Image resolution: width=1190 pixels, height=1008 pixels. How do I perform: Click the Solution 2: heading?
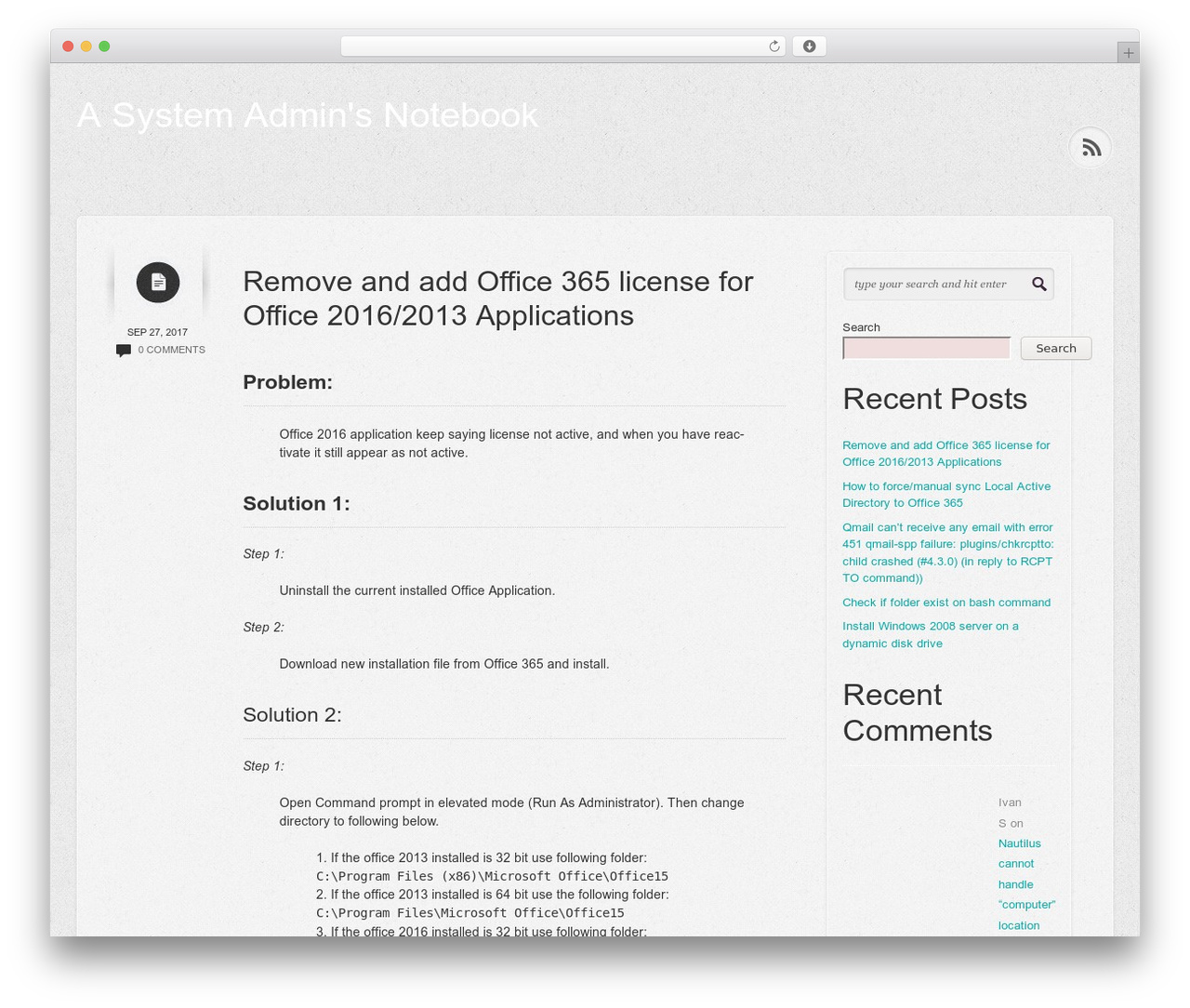(292, 715)
